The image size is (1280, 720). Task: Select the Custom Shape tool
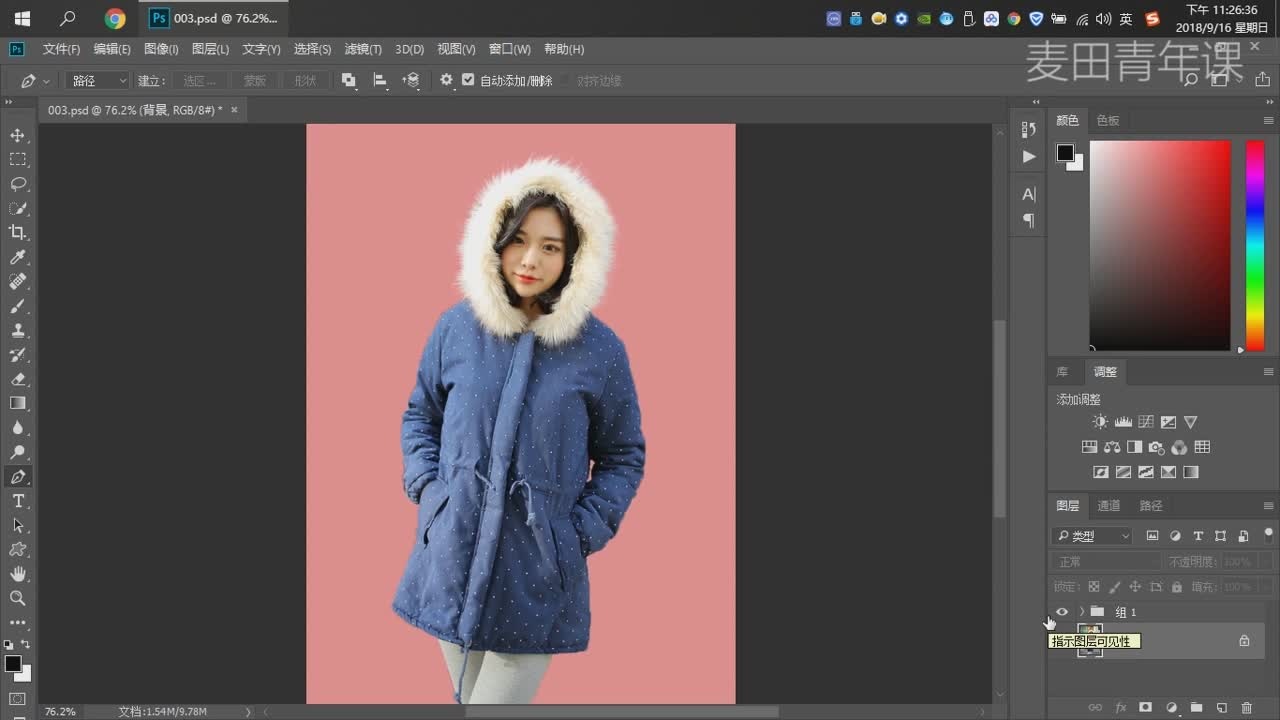[x=18, y=550]
